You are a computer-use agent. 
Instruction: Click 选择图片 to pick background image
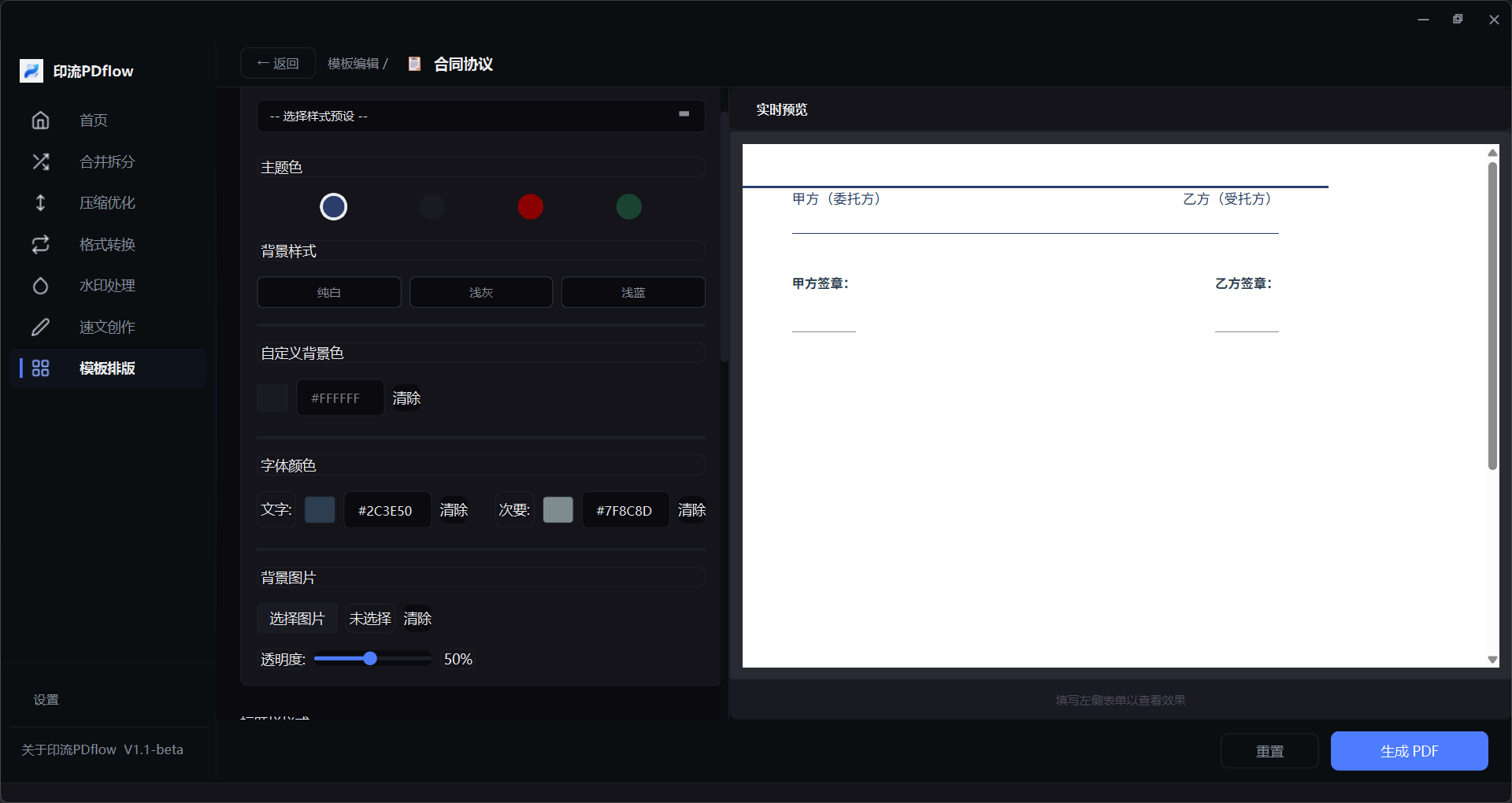(x=297, y=619)
